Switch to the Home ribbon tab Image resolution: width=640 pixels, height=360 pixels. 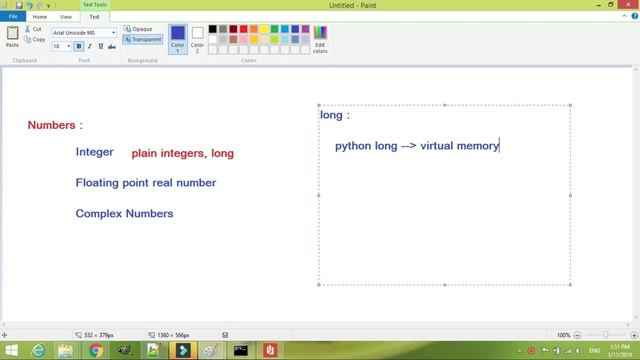pos(40,17)
